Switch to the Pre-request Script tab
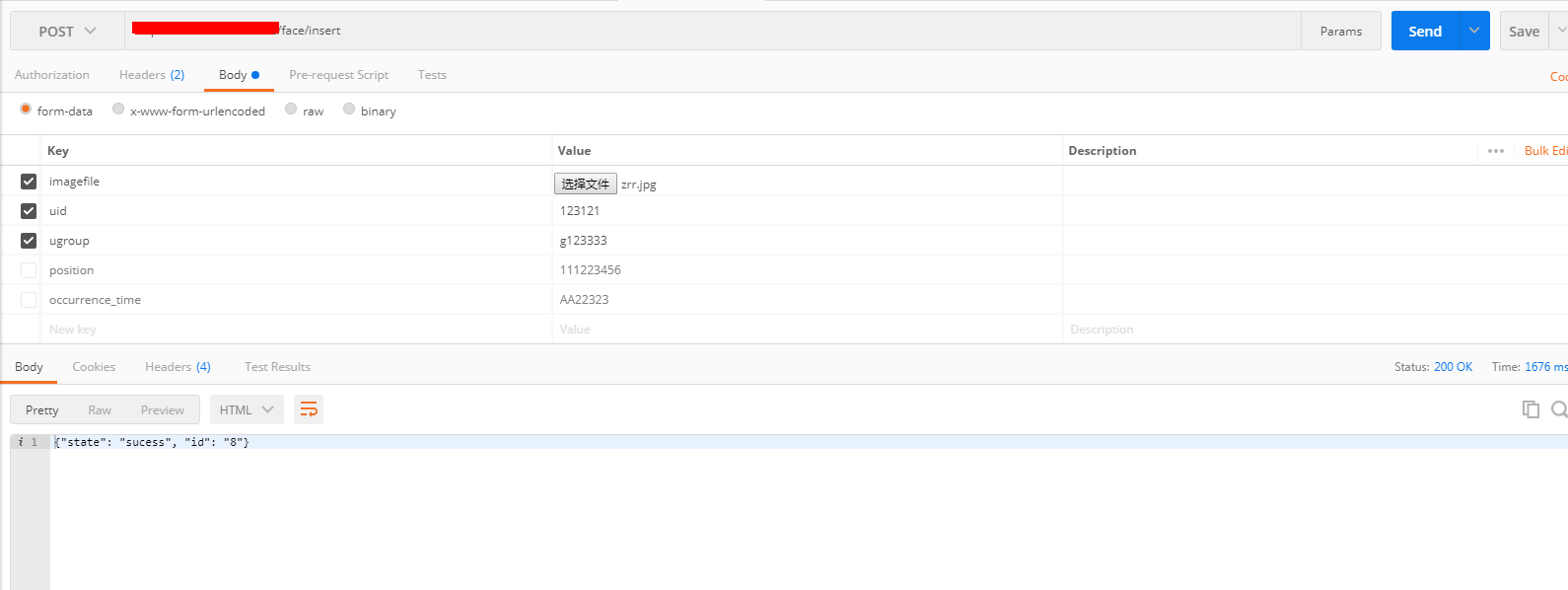The image size is (1568, 590). point(338,75)
